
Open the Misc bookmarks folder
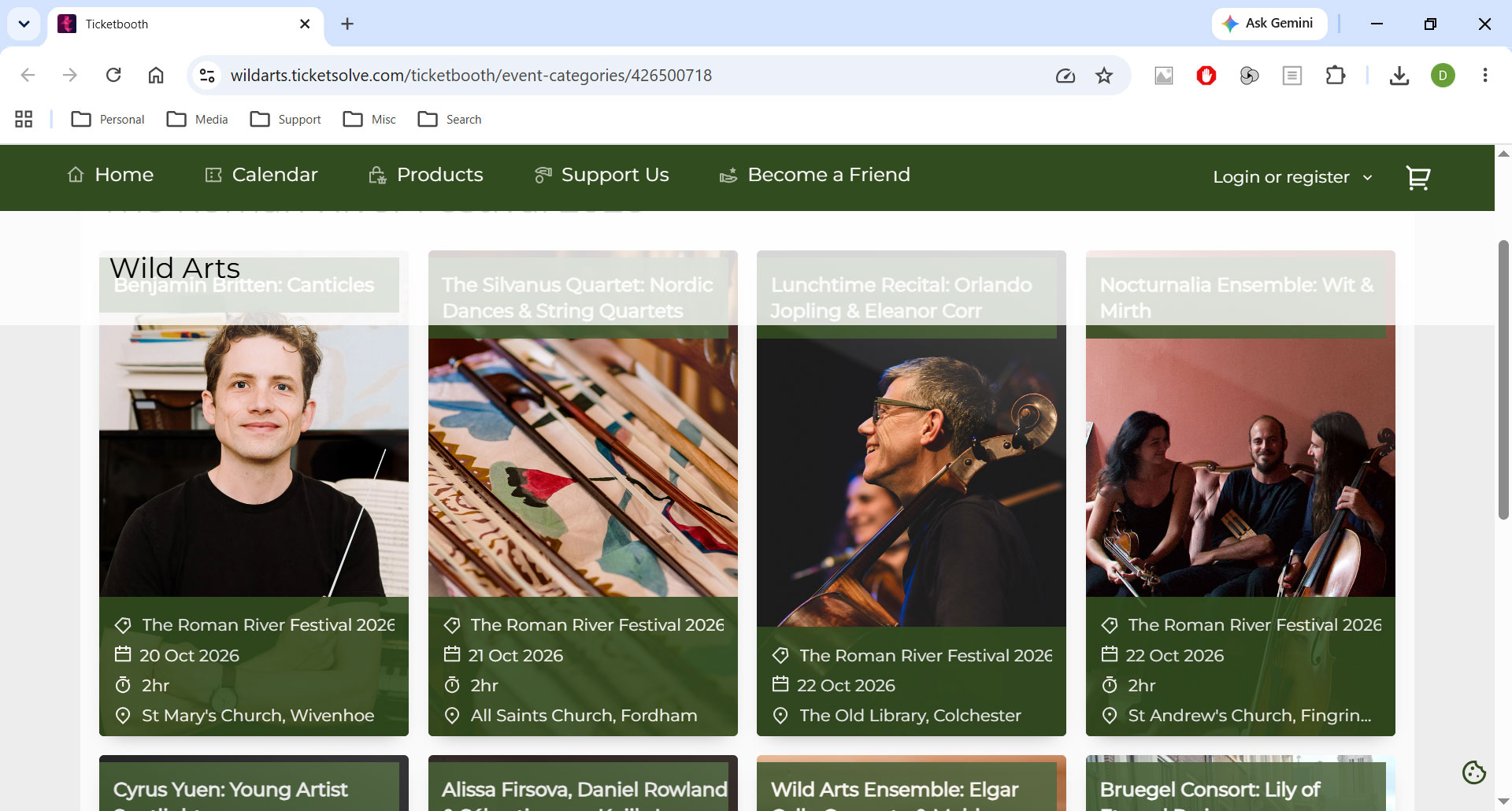tap(370, 119)
